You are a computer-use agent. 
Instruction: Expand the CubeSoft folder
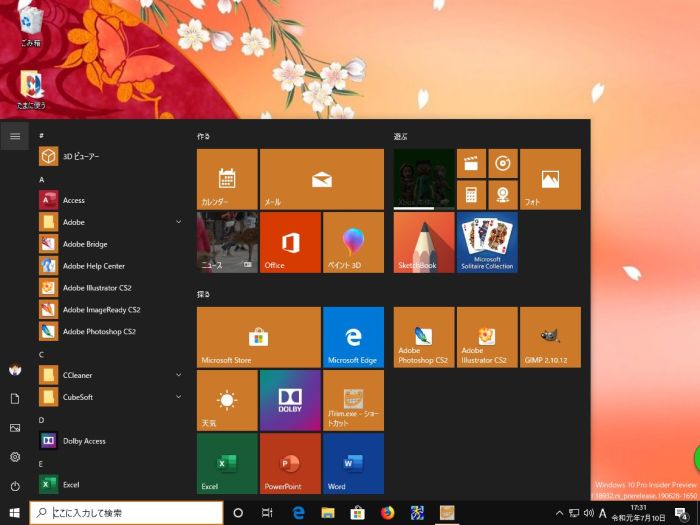click(178, 397)
